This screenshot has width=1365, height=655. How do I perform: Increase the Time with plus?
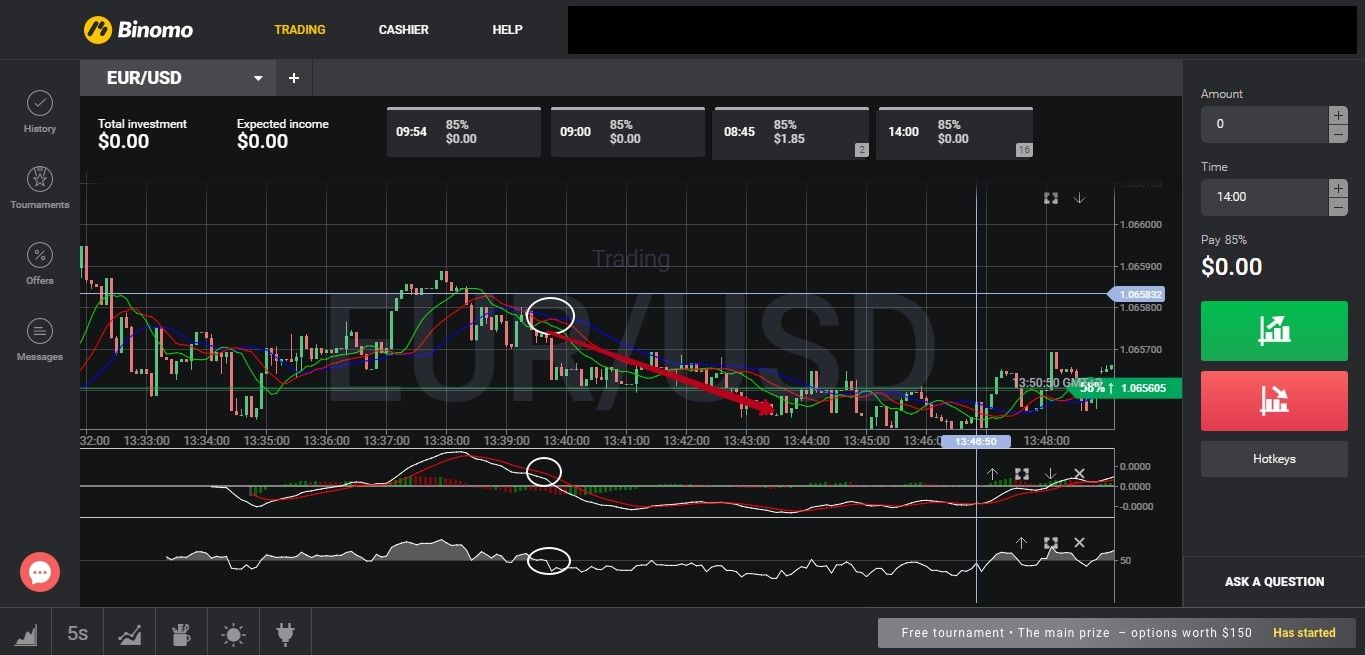click(x=1338, y=188)
